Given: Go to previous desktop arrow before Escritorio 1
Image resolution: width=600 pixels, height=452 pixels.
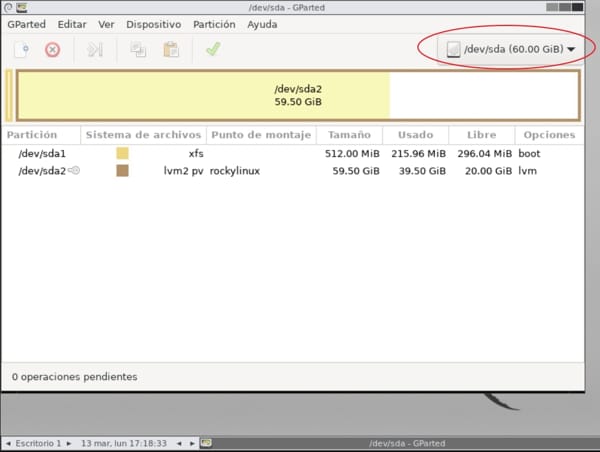Looking at the screenshot, I should pyautogui.click(x=8, y=444).
